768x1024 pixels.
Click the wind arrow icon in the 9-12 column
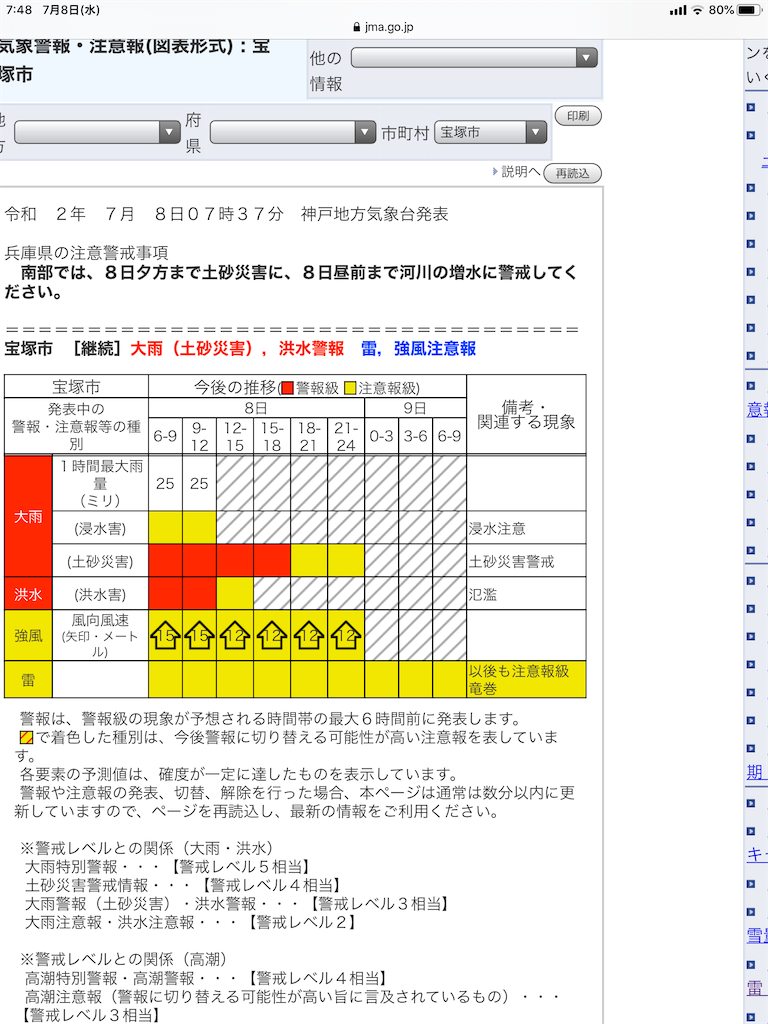199,635
